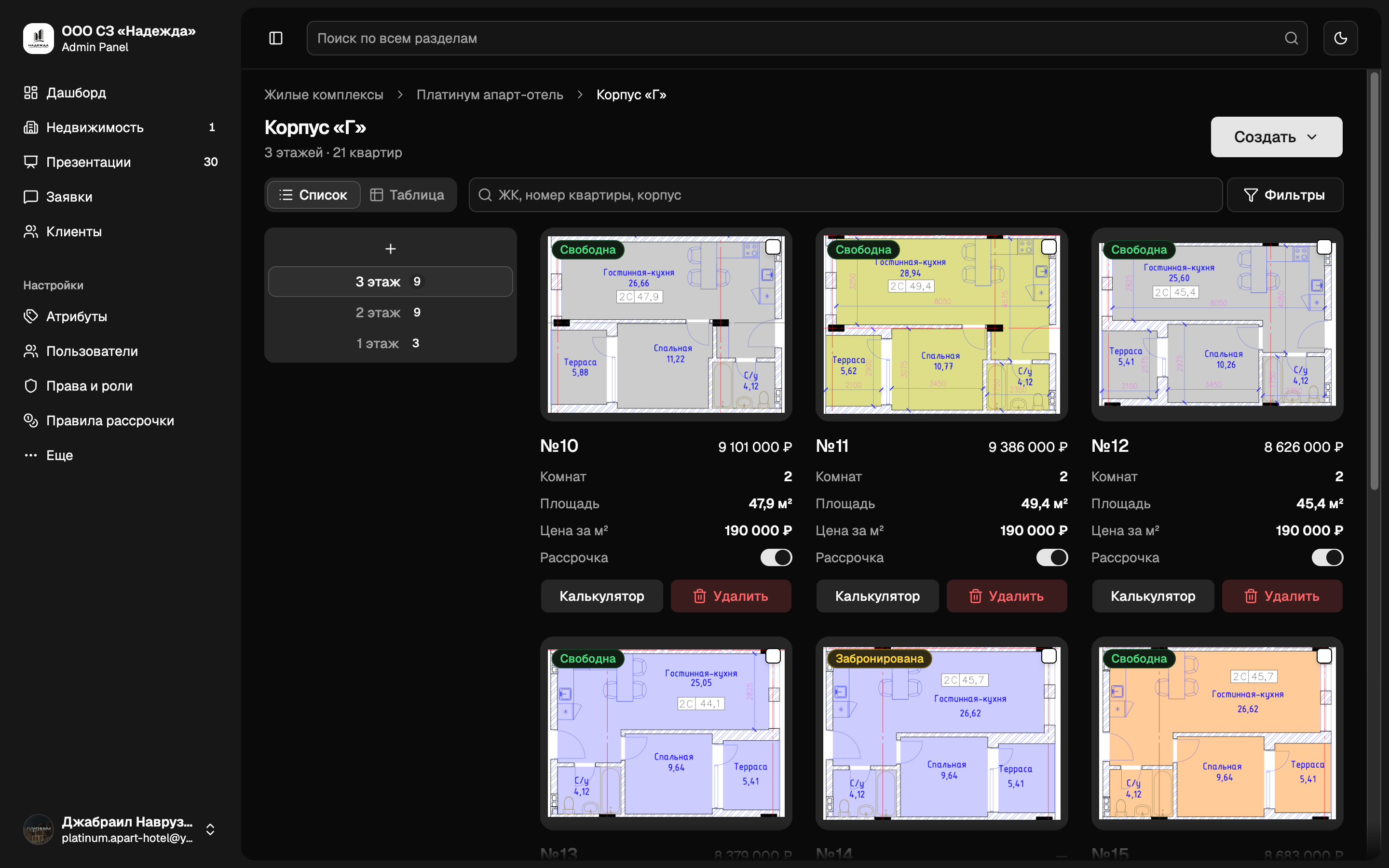
Task: Go to Платинум апарт-отель breadcrumb
Action: (x=490, y=95)
